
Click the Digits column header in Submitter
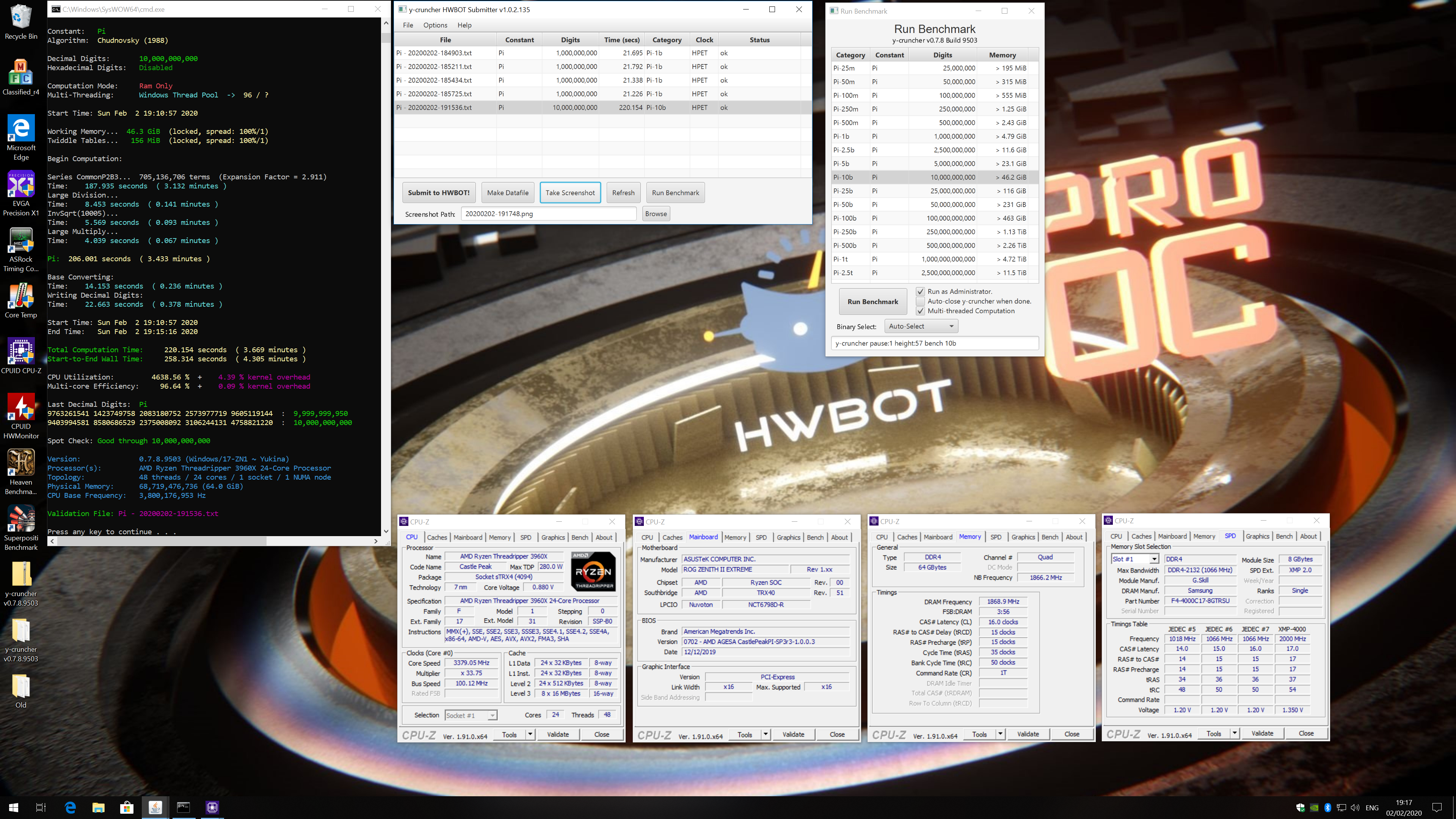[x=570, y=39]
